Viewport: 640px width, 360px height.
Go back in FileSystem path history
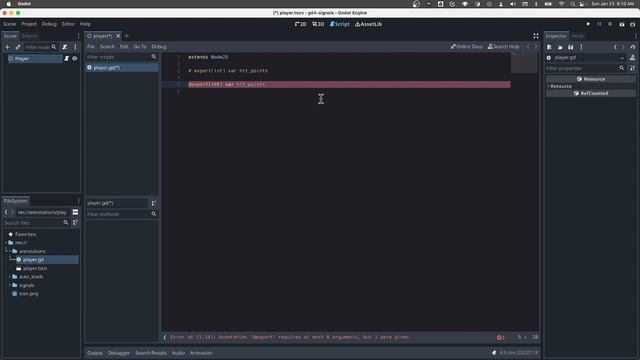(6, 212)
